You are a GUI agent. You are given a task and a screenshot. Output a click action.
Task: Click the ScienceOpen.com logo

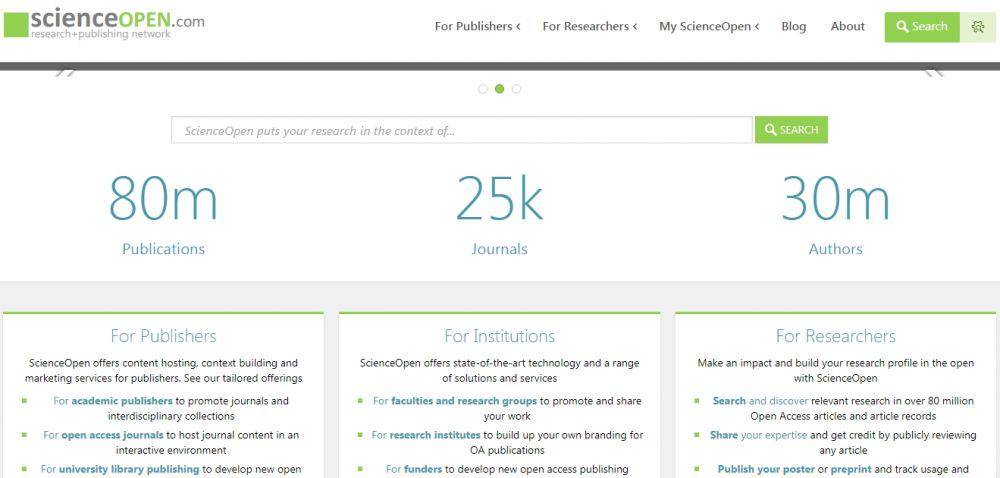coord(105,24)
